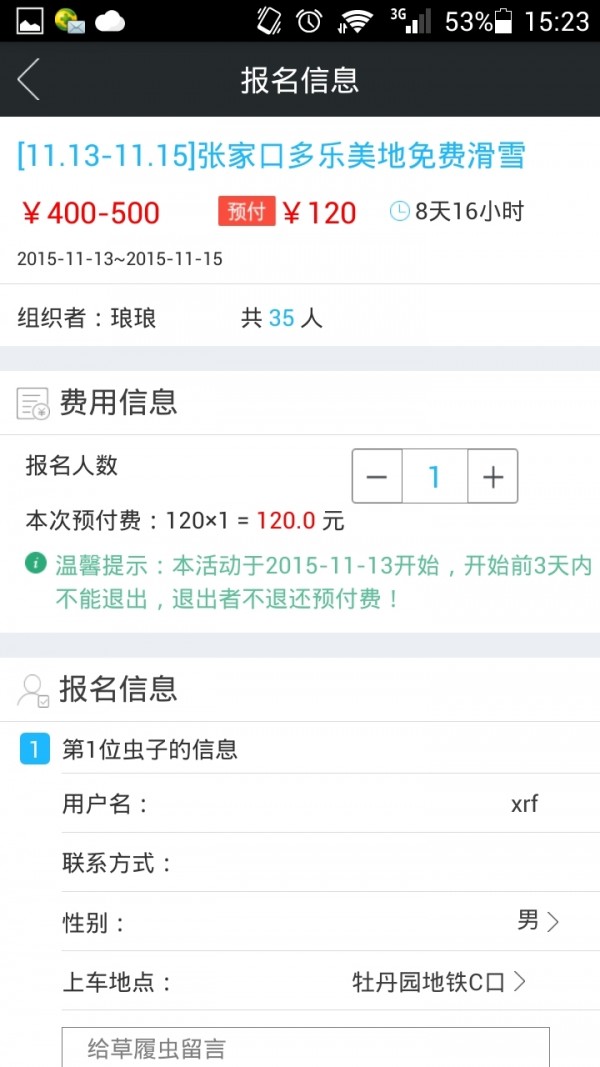Tap the back arrow in header
This screenshot has width=600, height=1067.
[29, 79]
